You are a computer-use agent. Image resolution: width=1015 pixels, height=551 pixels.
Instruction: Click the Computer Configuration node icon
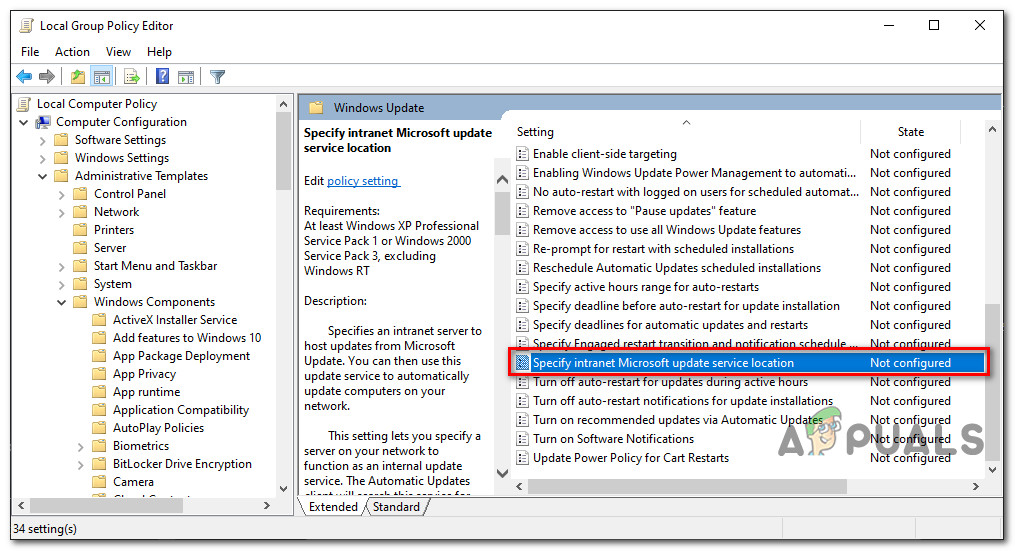43,122
